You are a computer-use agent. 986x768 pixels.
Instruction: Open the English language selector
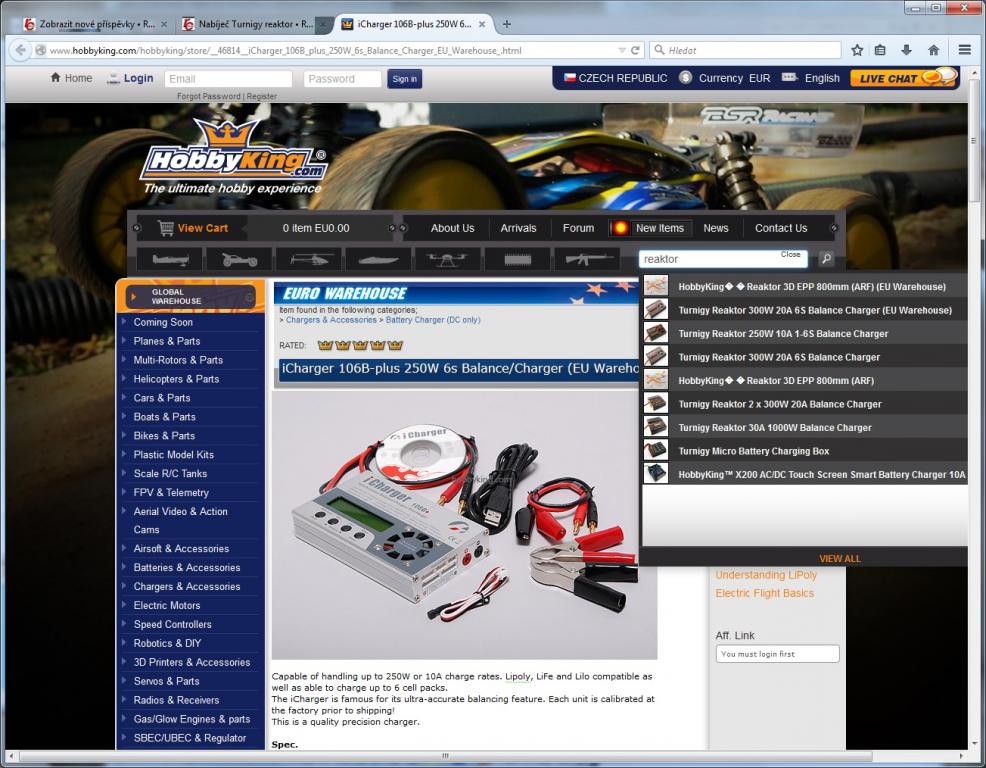811,78
